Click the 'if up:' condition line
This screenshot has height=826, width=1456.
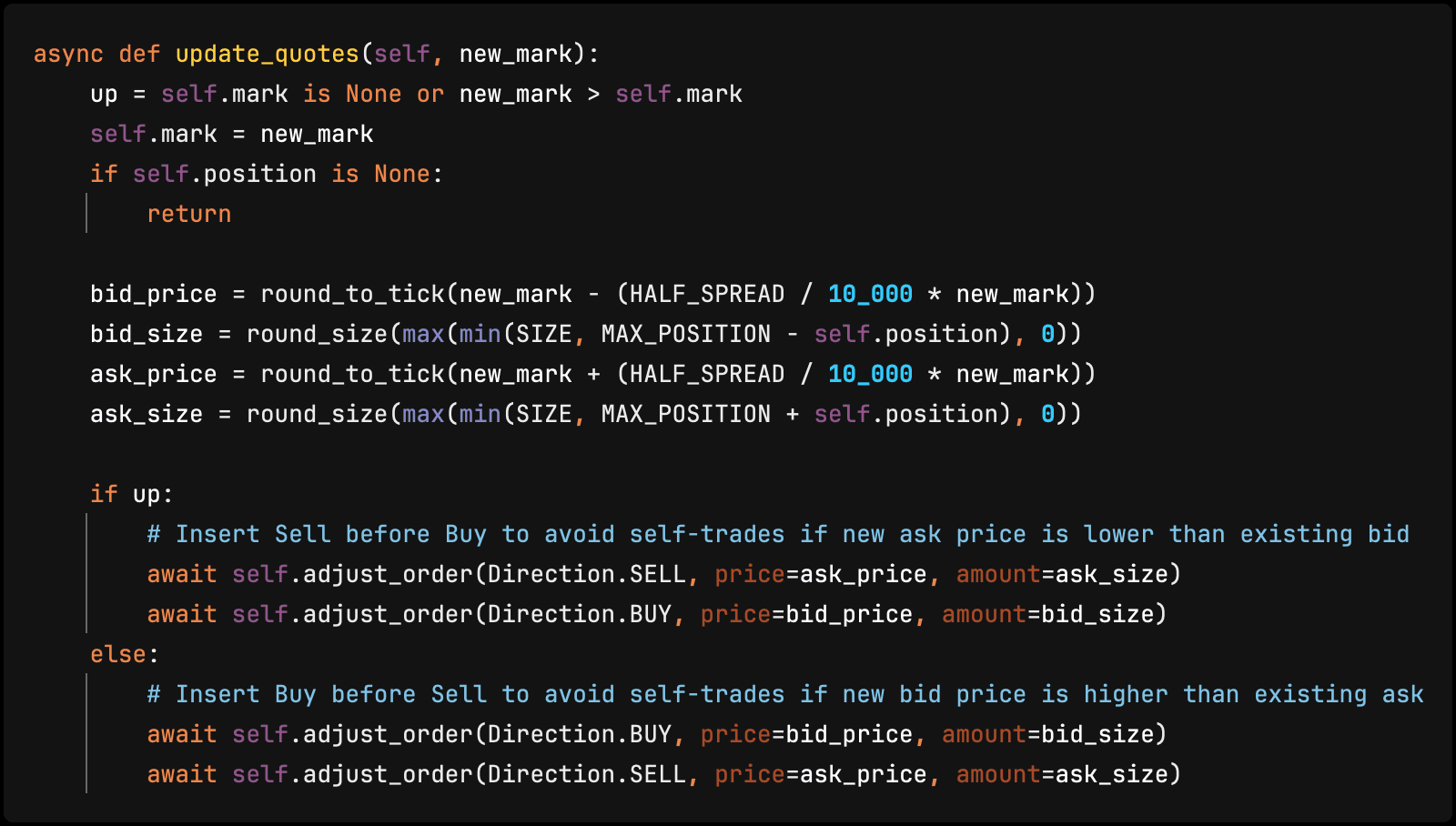[x=131, y=495]
